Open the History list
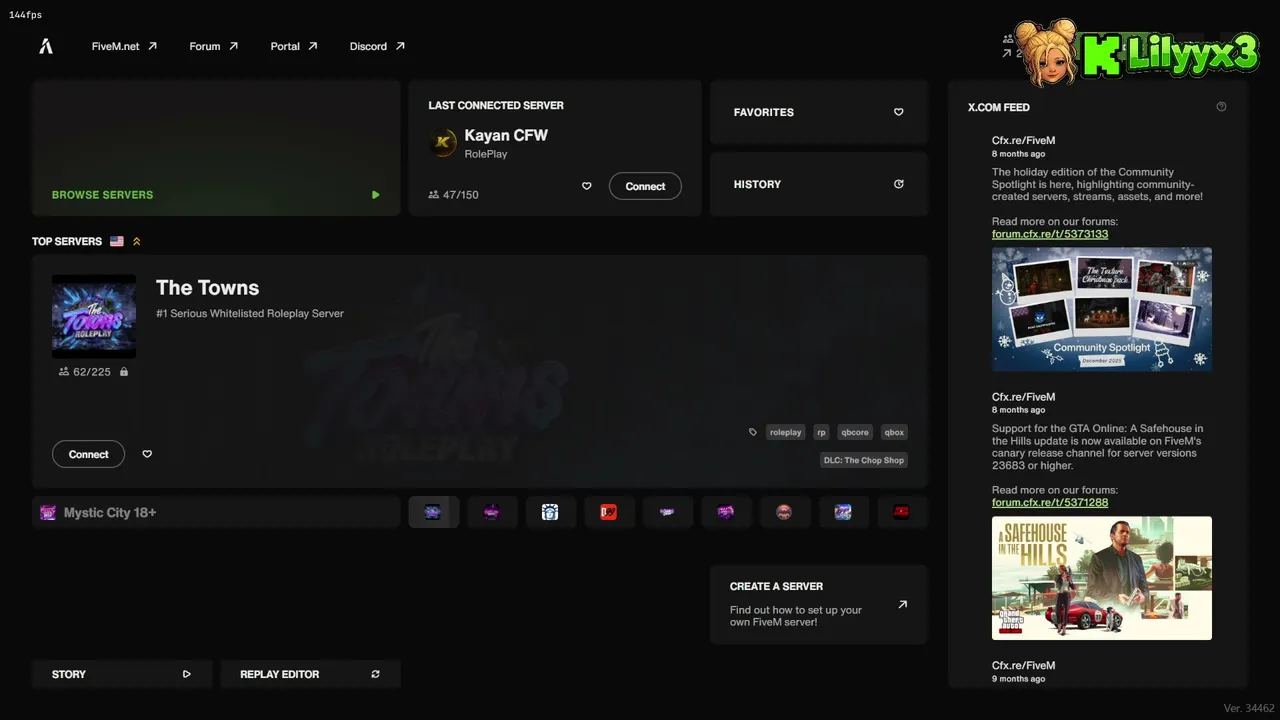This screenshot has width=1280, height=720. click(819, 184)
